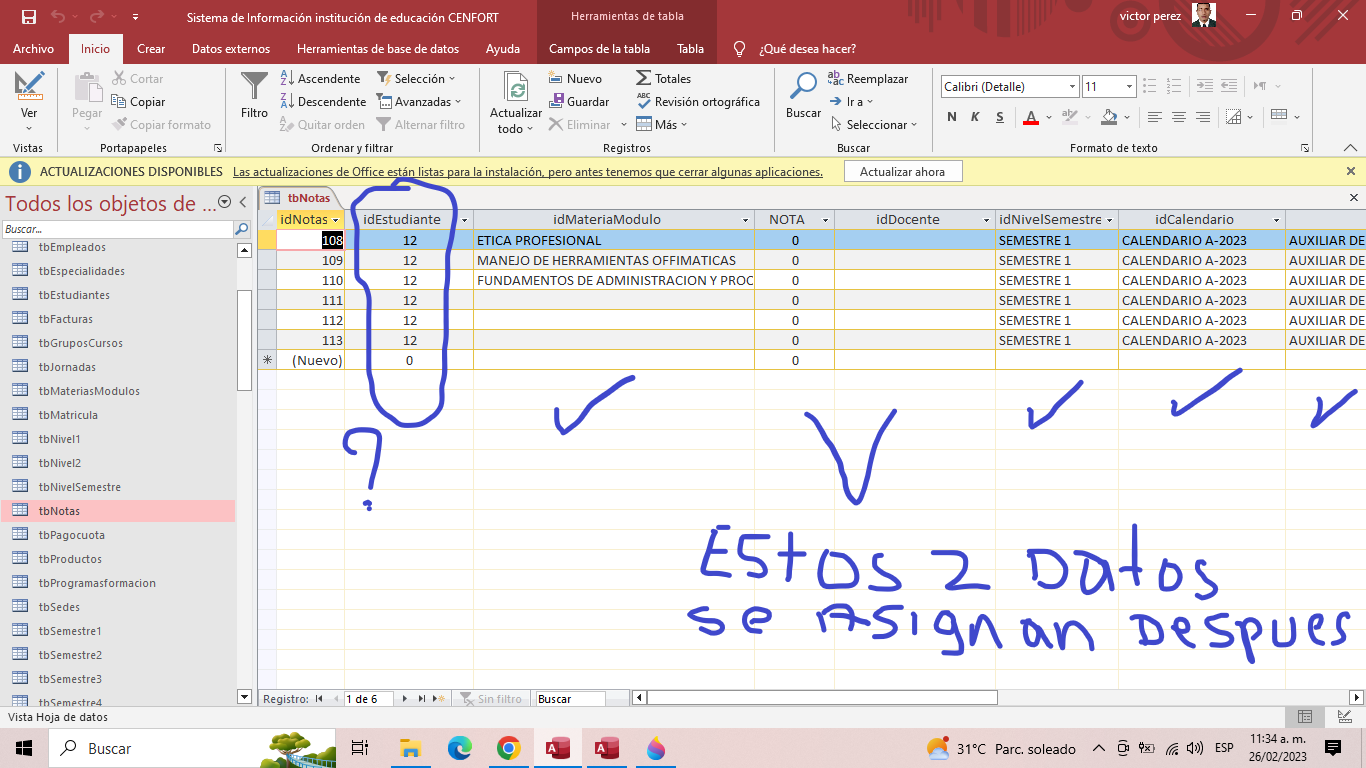
Task: Open Herramientas de base de datos tab
Action: pos(378,48)
